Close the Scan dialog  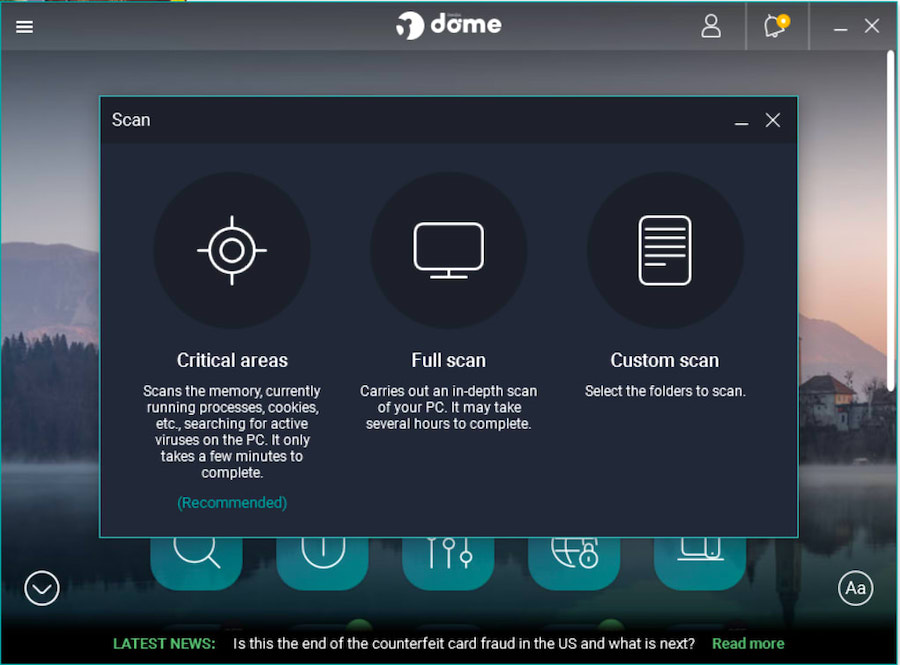773,120
